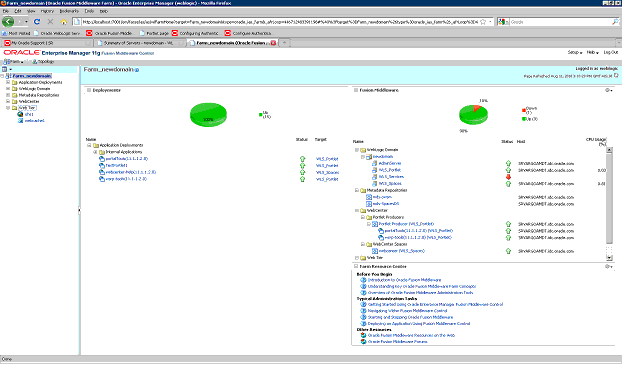This screenshot has height=365, width=625.
Task: Click the Farm_newdomain farm icon in the tree
Action: coord(8,76)
